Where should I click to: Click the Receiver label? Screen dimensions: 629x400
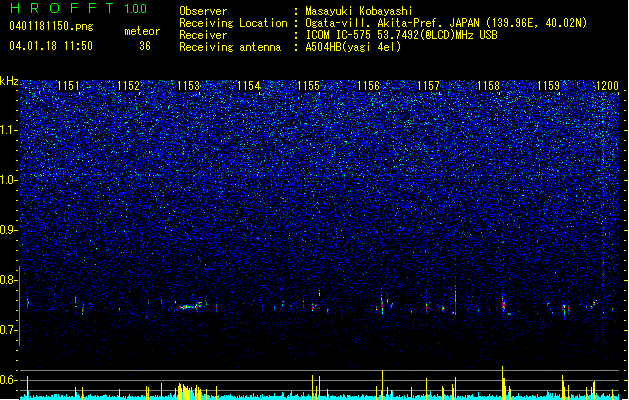203,35
